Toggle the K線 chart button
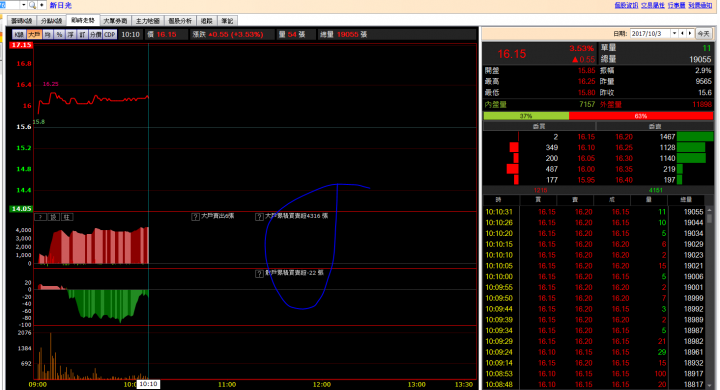The height and width of the screenshot is (390, 720). (19, 34)
